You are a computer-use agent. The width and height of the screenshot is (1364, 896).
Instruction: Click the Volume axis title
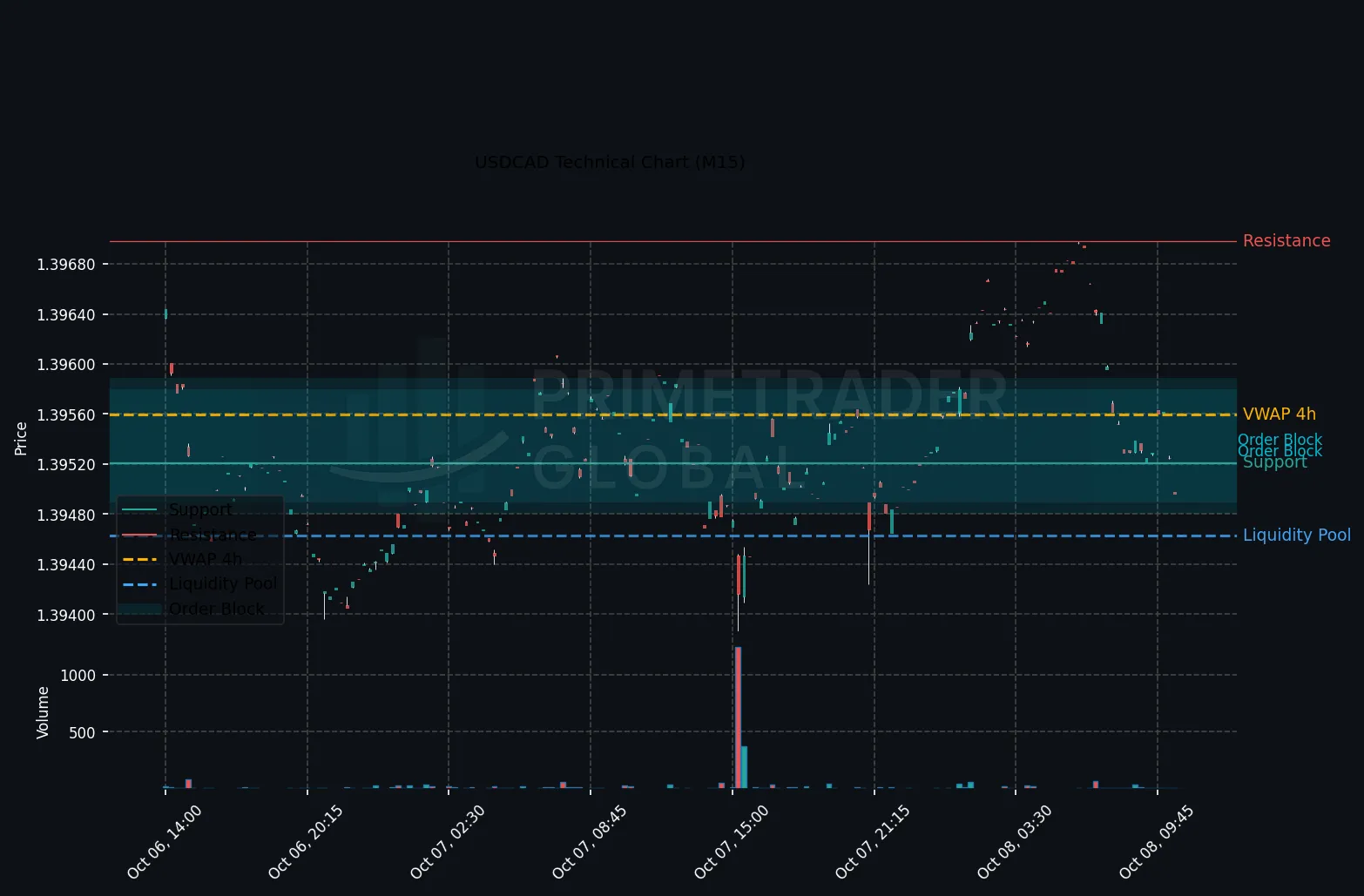pos(43,713)
